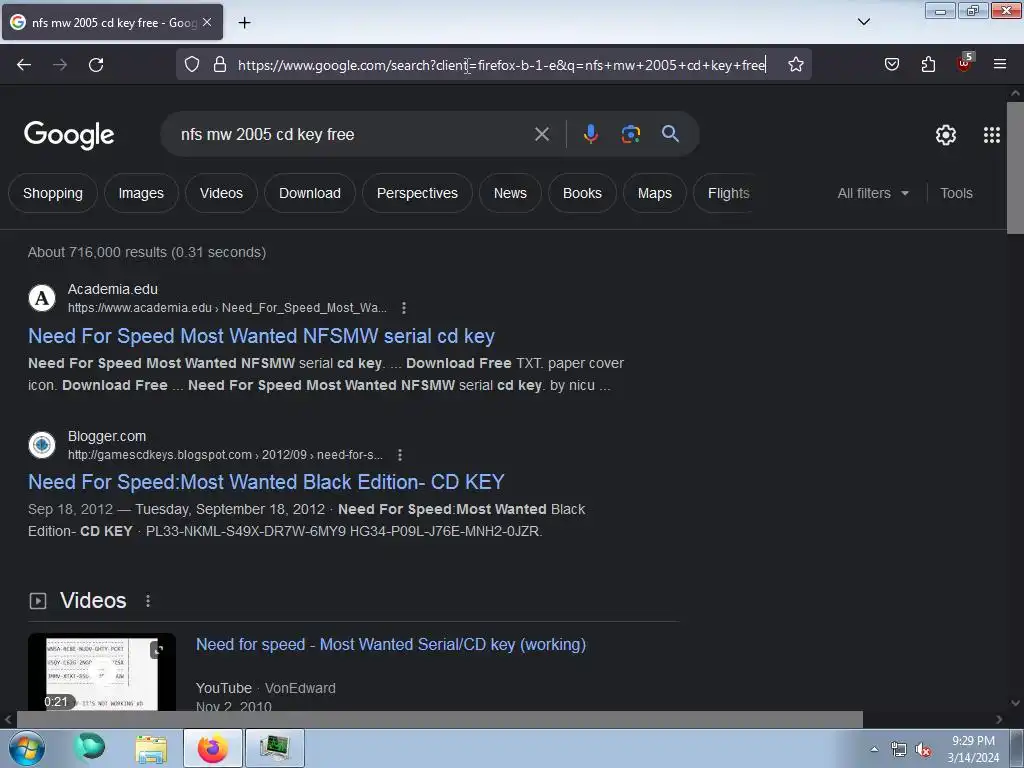Open the teal app in taskbar
1024x768 pixels.
click(x=90, y=747)
